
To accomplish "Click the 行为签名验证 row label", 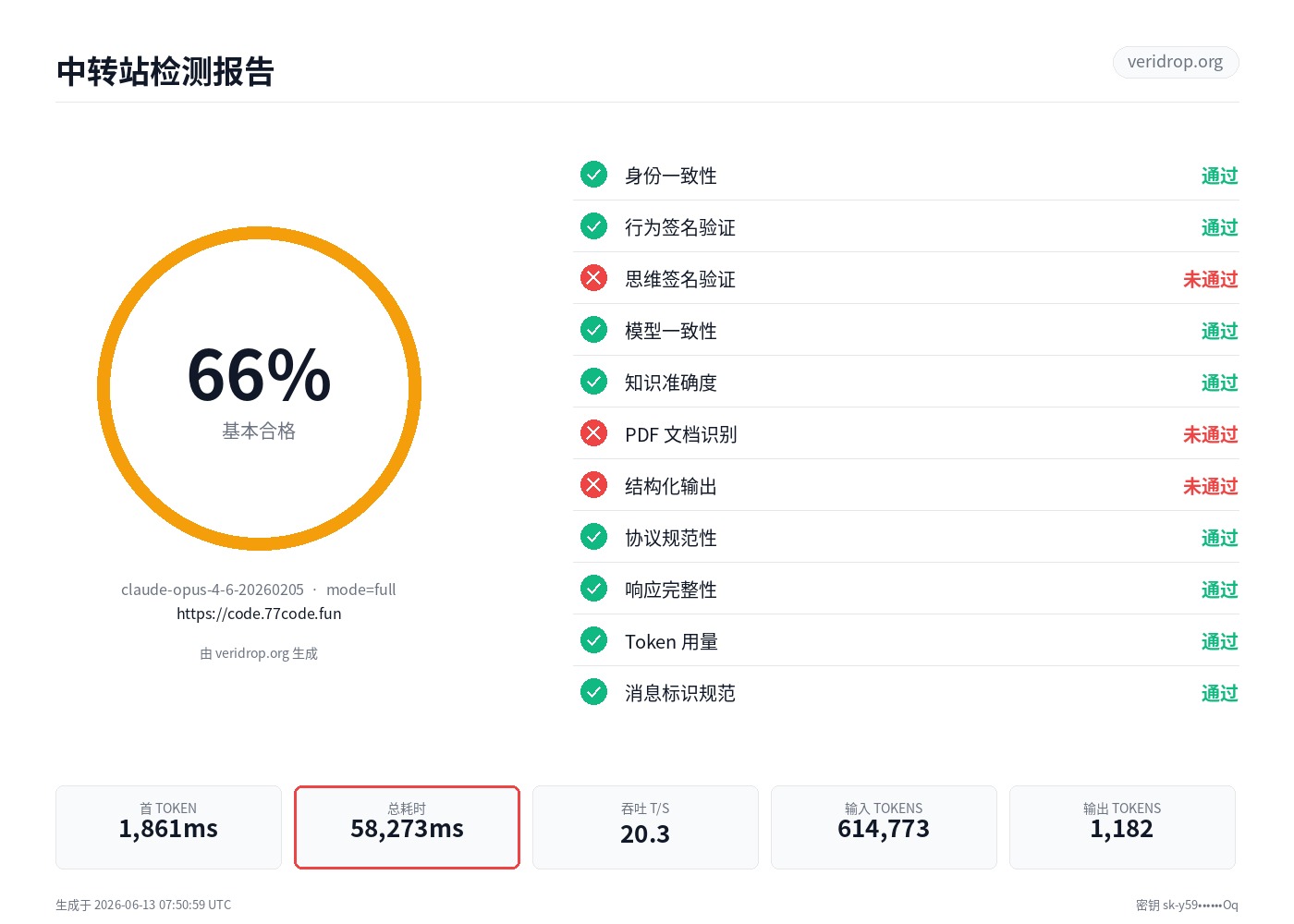I will pyautogui.click(x=680, y=227).
